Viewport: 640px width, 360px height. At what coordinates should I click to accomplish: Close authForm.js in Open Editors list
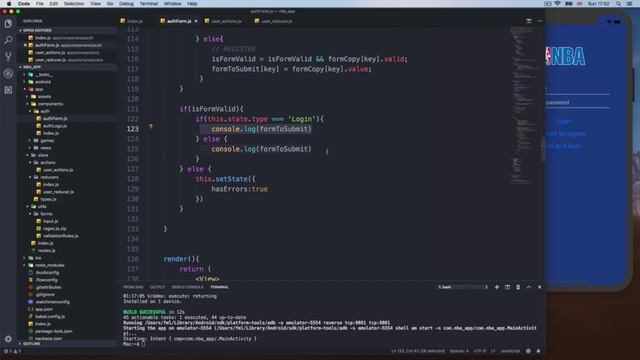[x=25, y=45]
